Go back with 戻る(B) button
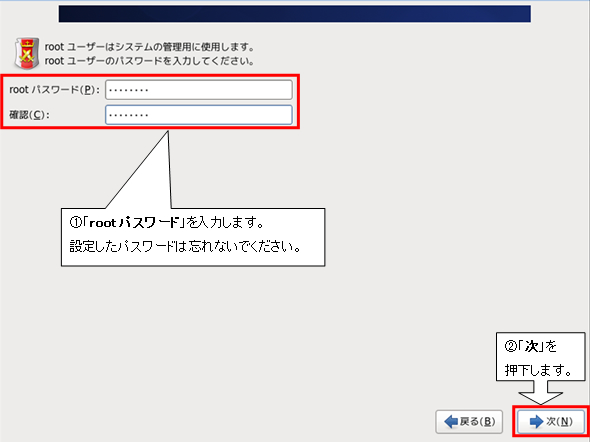This screenshot has height=442, width=590. tap(469, 421)
